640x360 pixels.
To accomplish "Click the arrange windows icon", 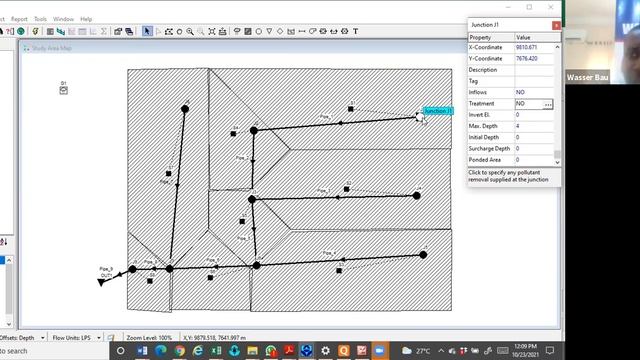I will pyautogui.click(x=129, y=31).
